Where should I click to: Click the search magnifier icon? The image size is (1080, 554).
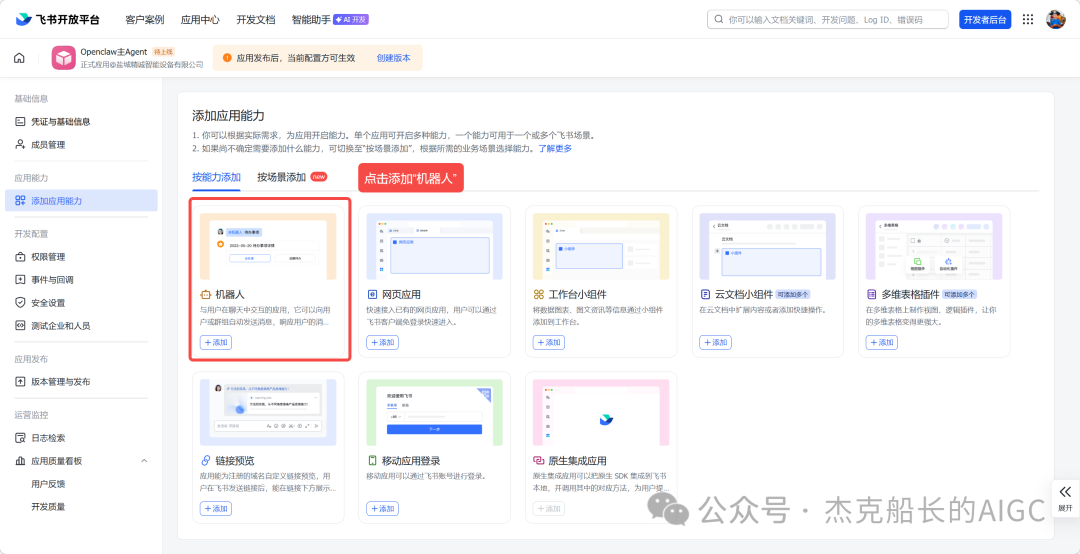719,19
